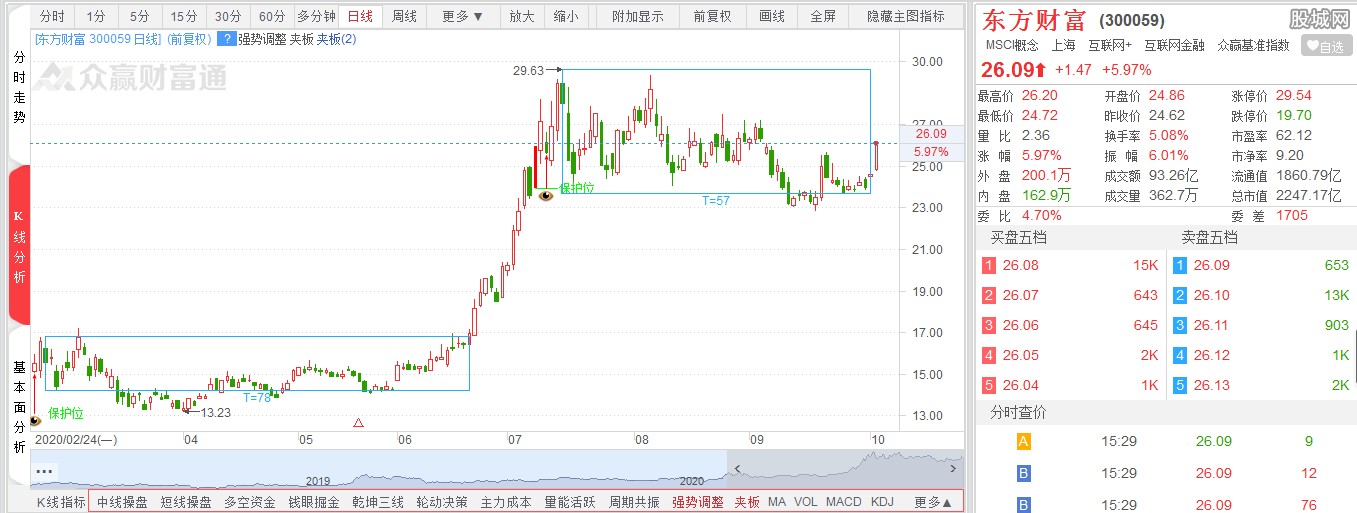Click the B badge in the row with volume 76

pyautogui.click(x=1024, y=504)
